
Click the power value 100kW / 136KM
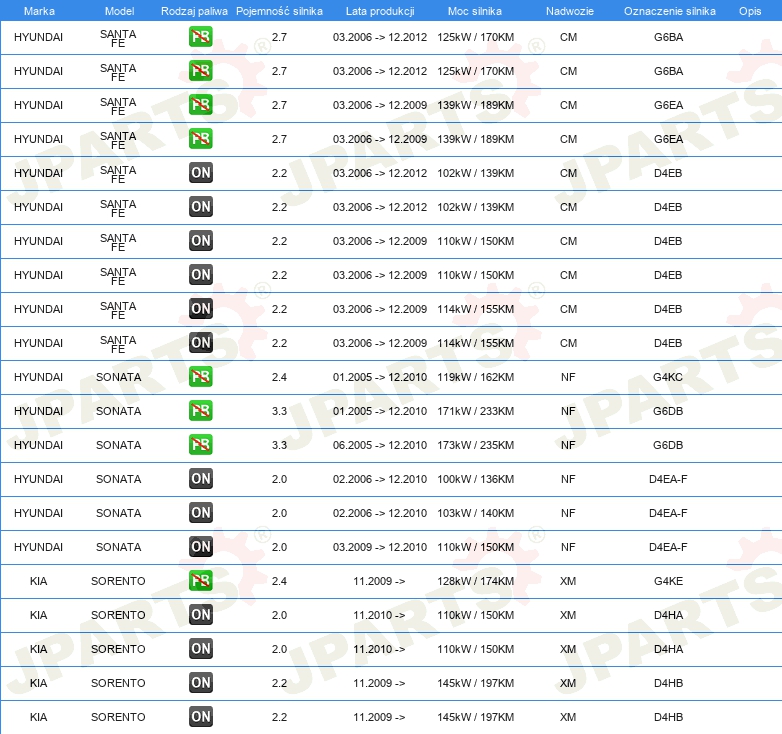point(475,479)
